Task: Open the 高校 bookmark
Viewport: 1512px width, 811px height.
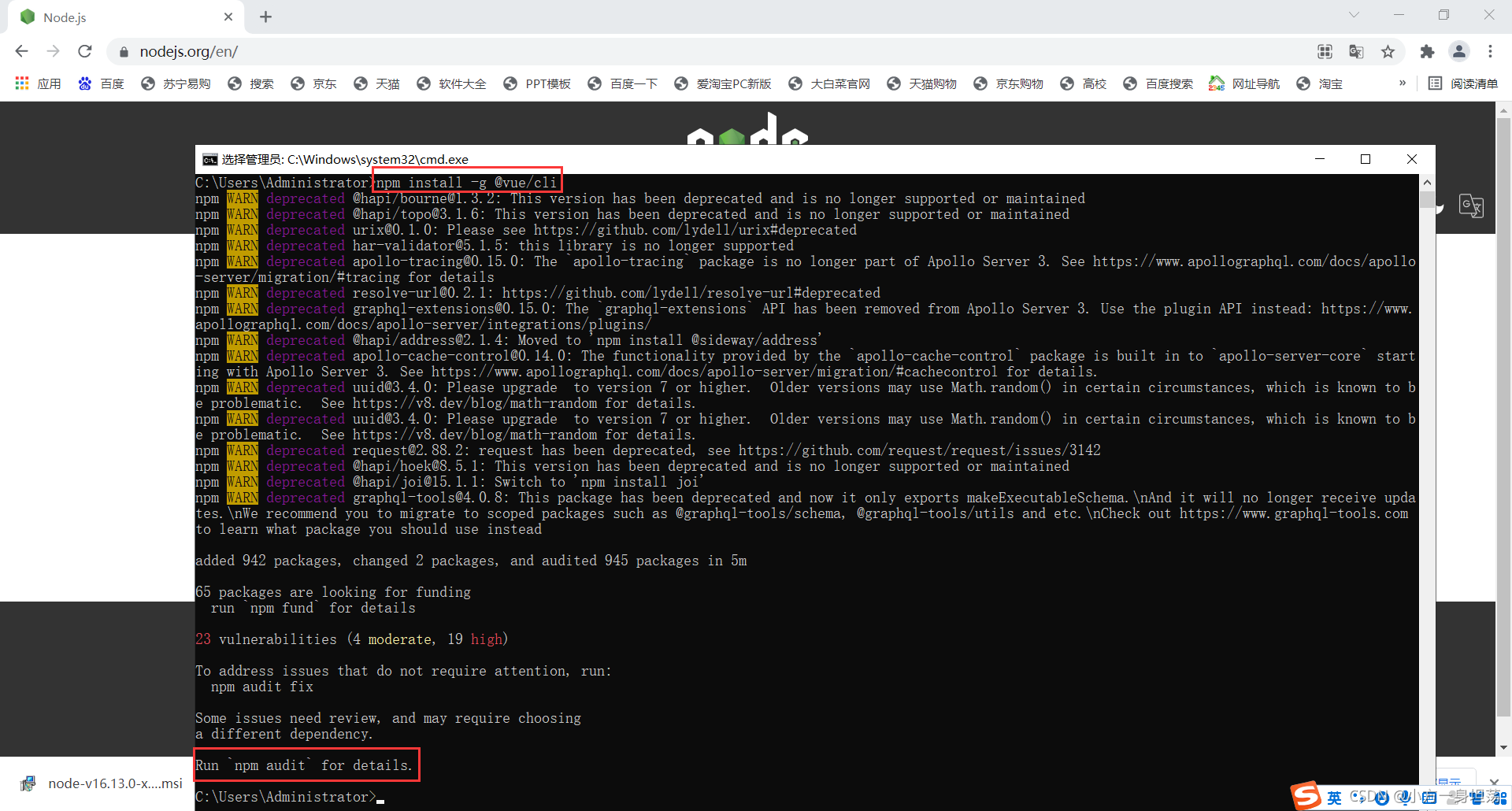Action: [x=1083, y=83]
